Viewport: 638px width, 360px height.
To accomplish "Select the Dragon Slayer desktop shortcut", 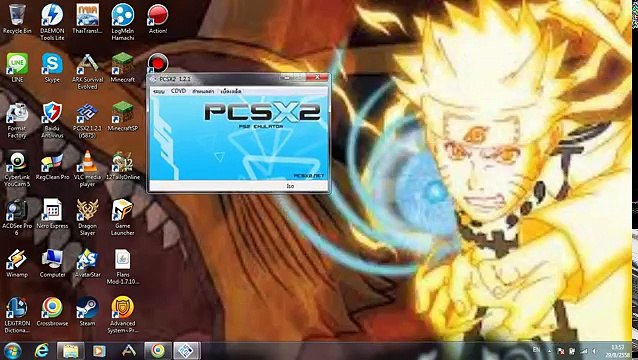I will (87, 218).
